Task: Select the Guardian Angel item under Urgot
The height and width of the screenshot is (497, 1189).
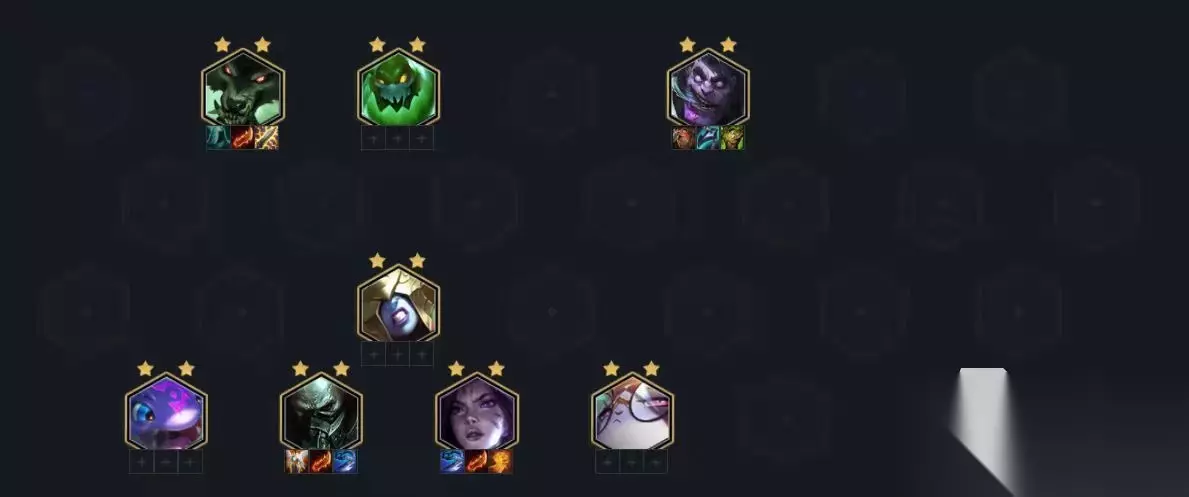Action: point(296,461)
